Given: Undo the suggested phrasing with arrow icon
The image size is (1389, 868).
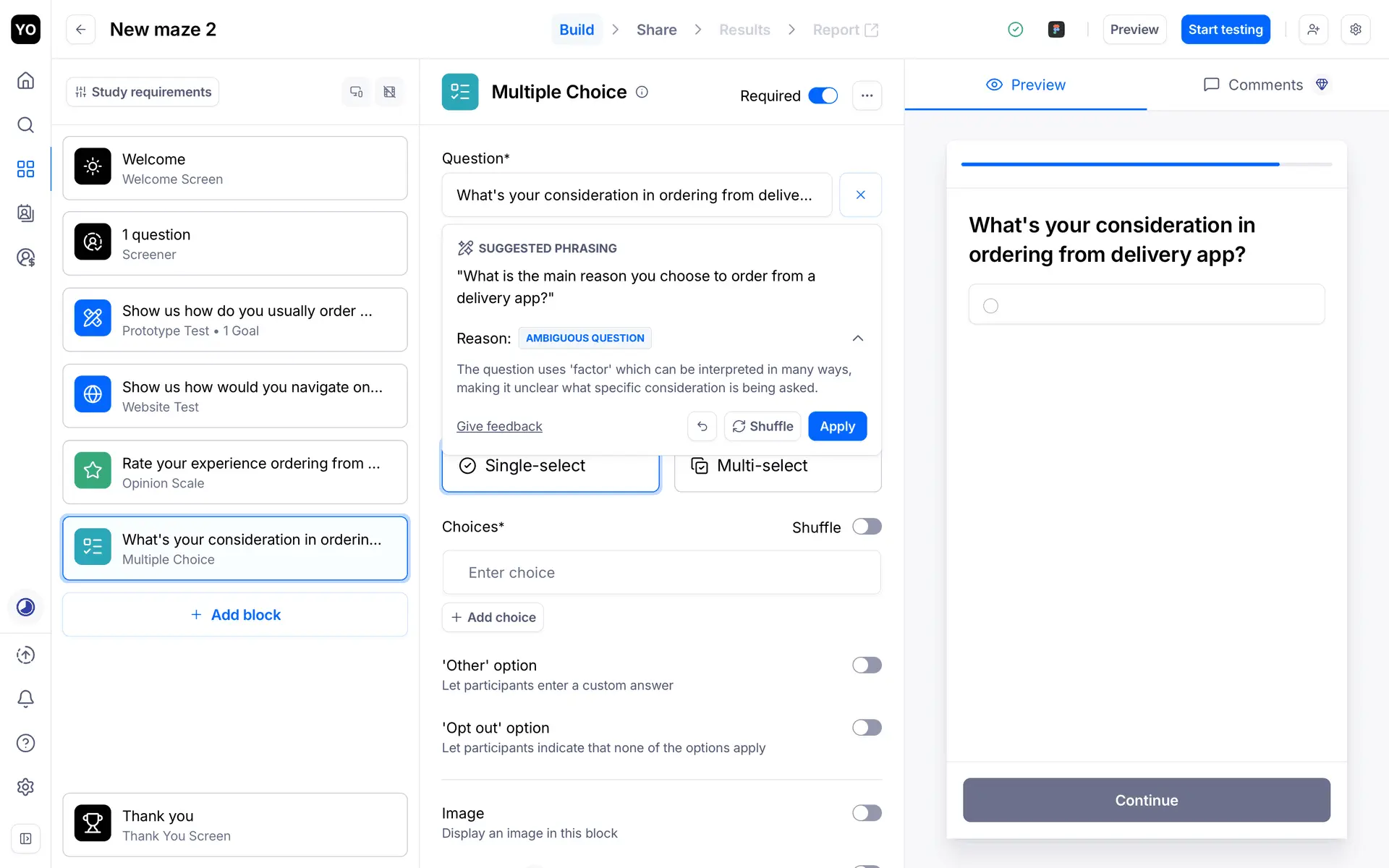Looking at the screenshot, I should click(702, 427).
